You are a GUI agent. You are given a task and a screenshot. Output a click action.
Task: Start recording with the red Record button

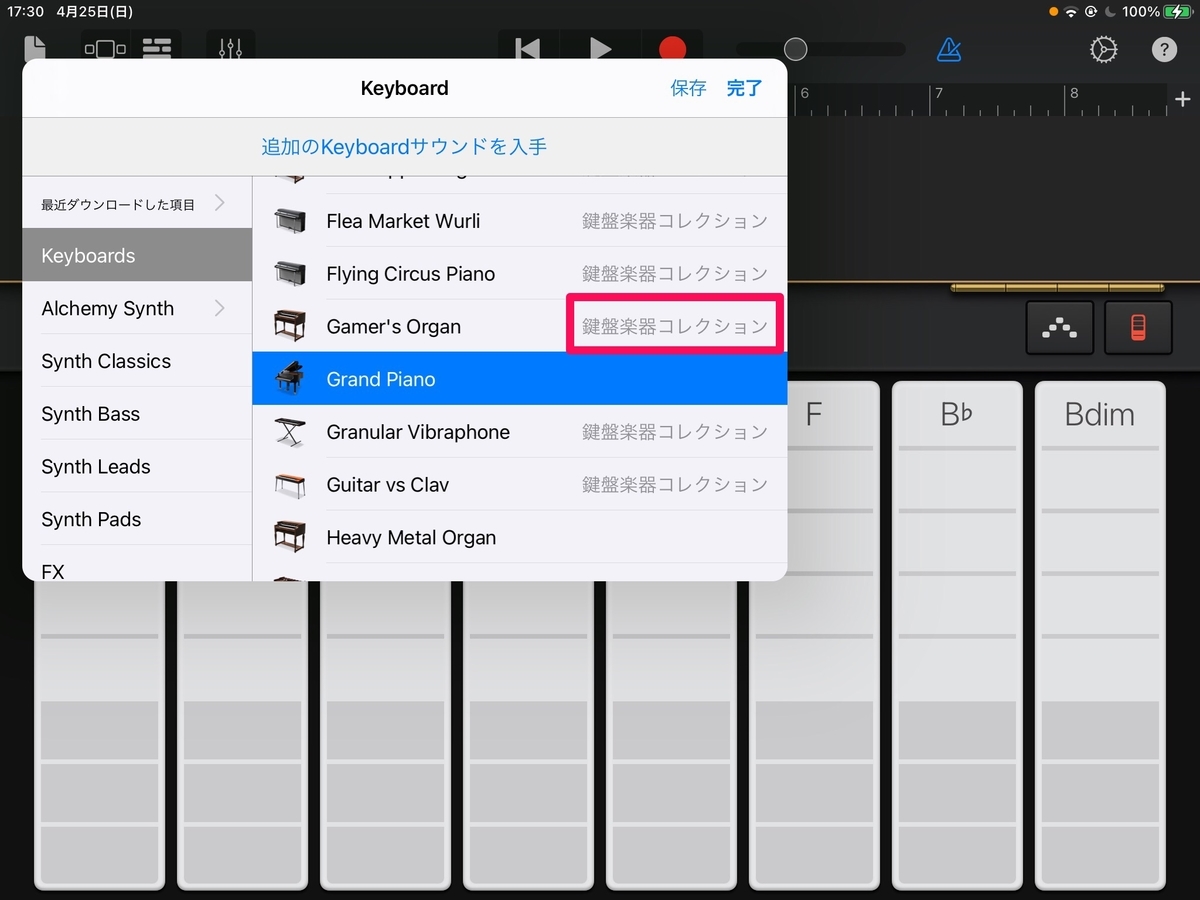pos(673,49)
